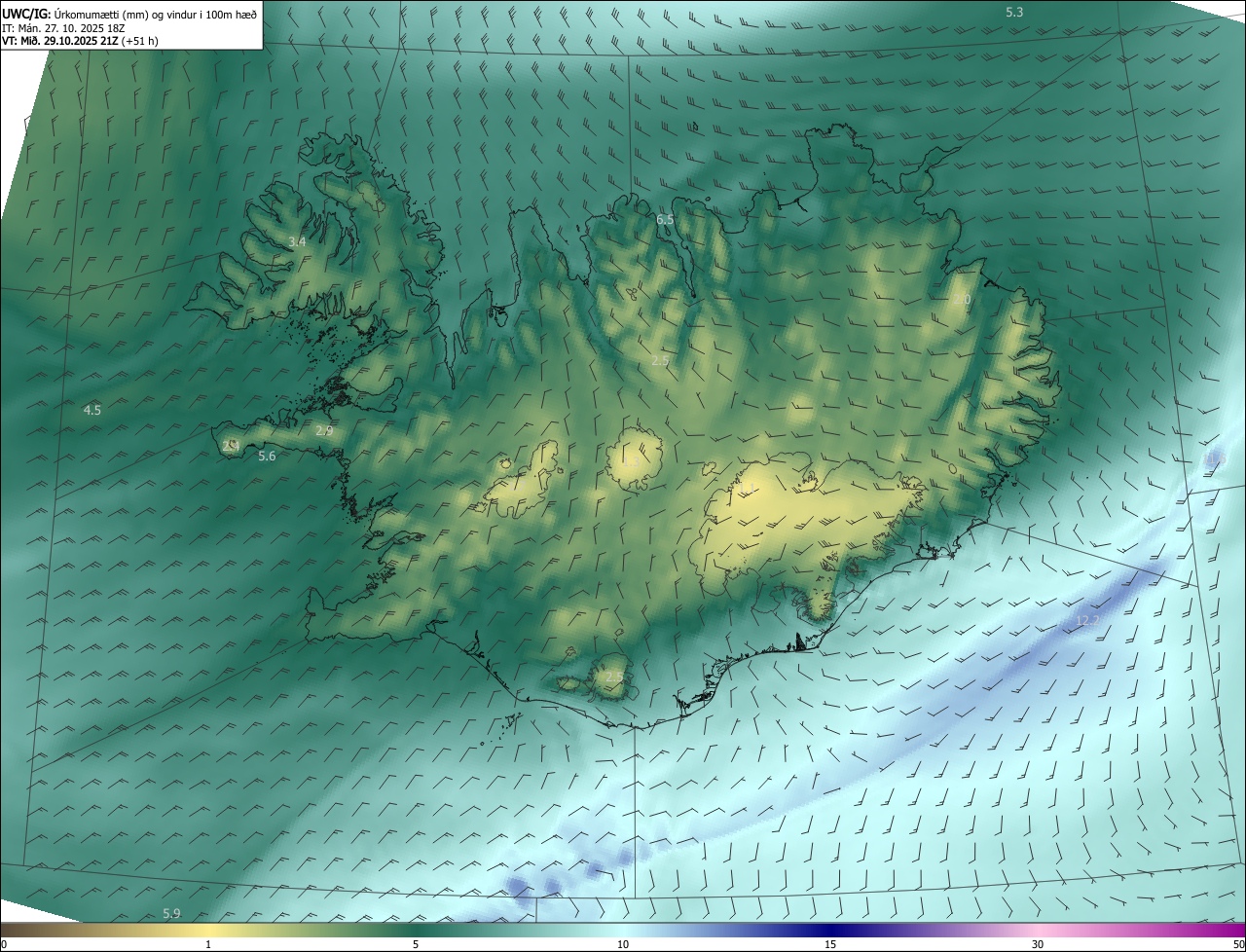1246x952 pixels.
Task: Click the pink colorbar segment above 30
Action: pos(1038,930)
